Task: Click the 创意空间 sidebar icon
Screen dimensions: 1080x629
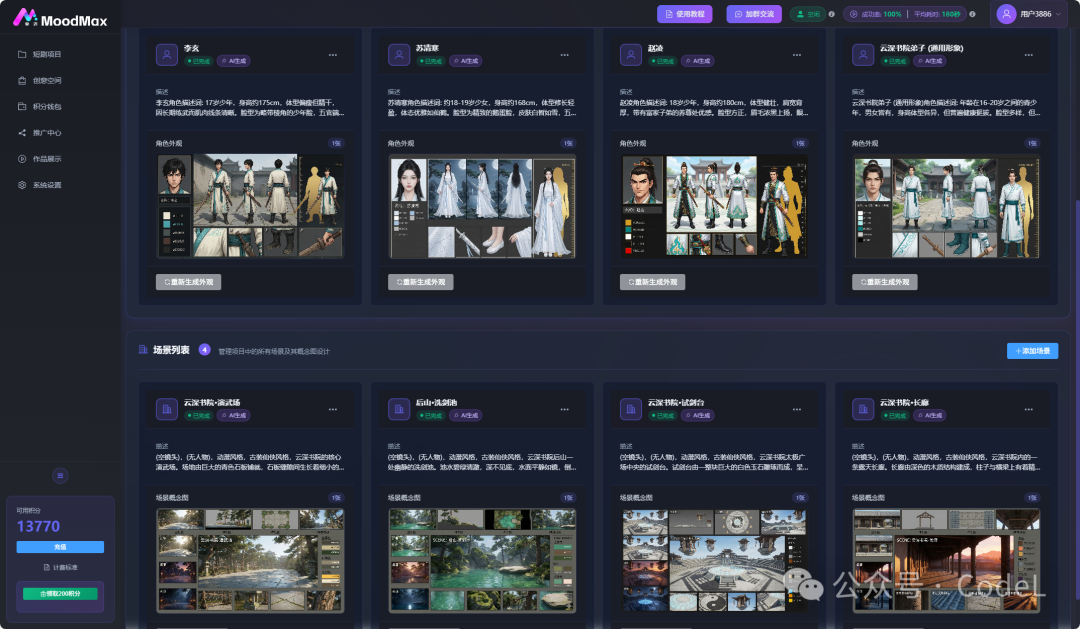Action: 22,81
